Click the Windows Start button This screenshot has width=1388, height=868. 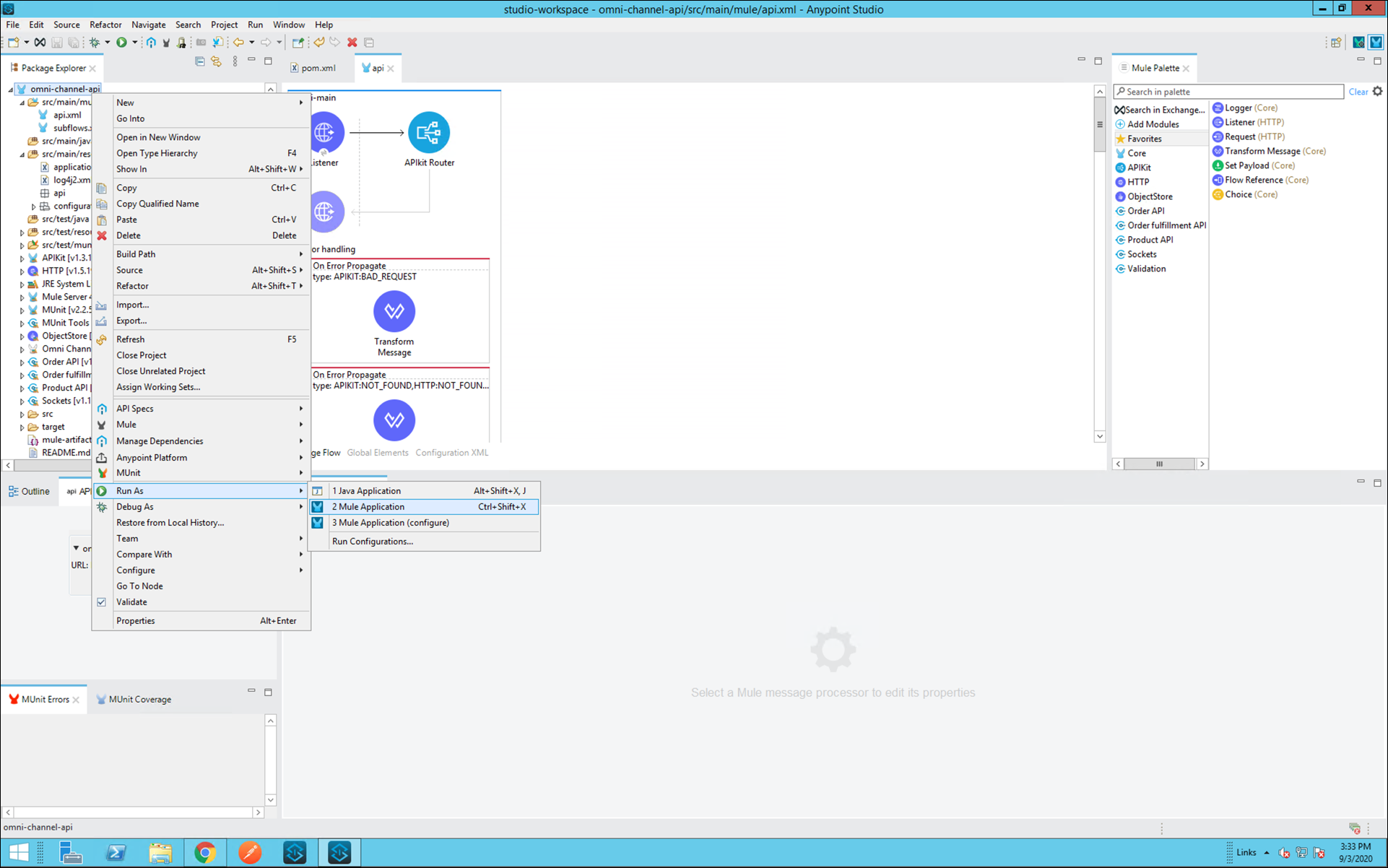(x=19, y=853)
